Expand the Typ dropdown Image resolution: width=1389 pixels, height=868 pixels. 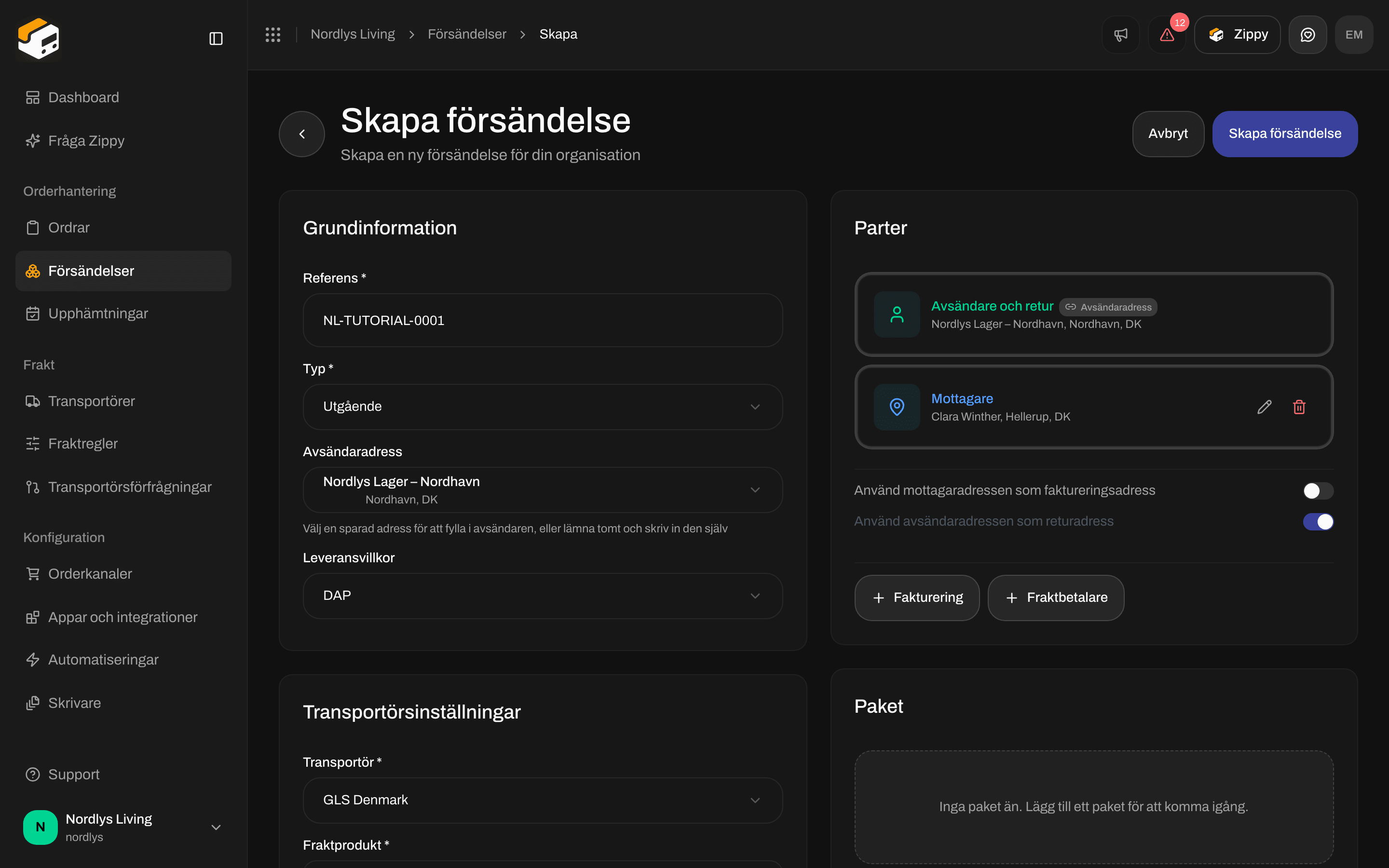tap(543, 407)
